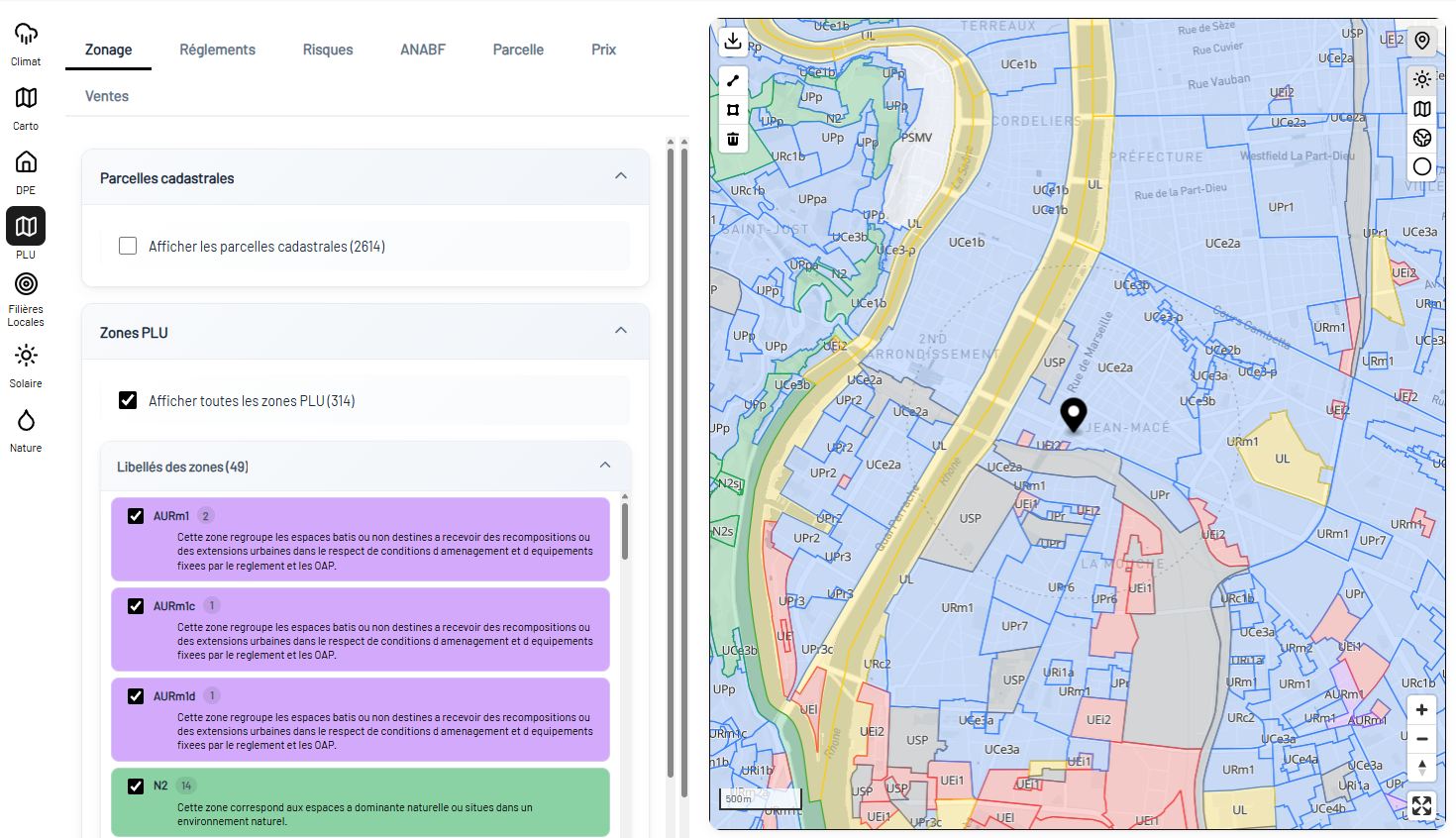
Task: Uncheck the AURm1c zone checkbox
Action: 136,606
